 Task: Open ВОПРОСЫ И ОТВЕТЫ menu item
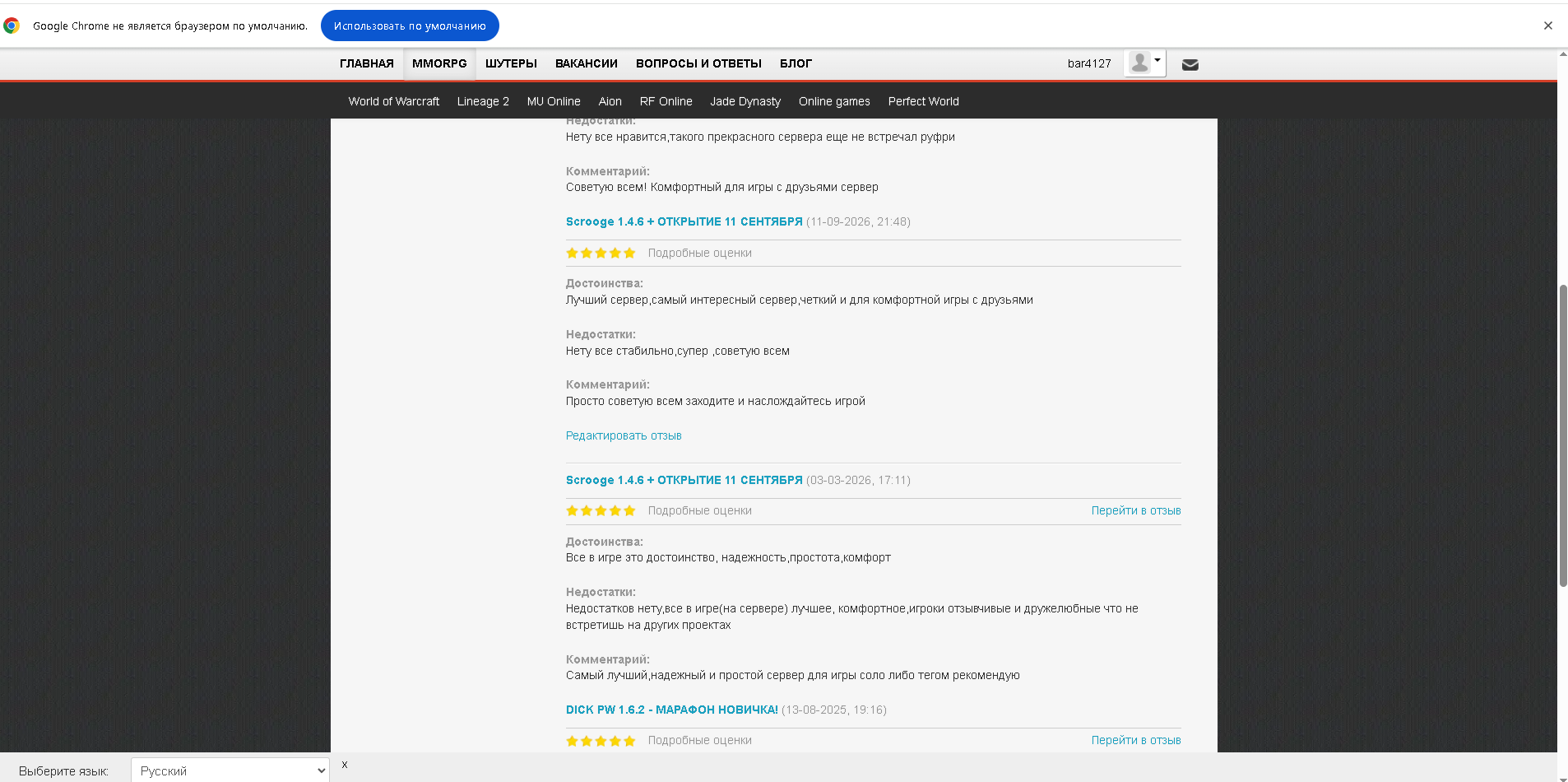click(698, 63)
